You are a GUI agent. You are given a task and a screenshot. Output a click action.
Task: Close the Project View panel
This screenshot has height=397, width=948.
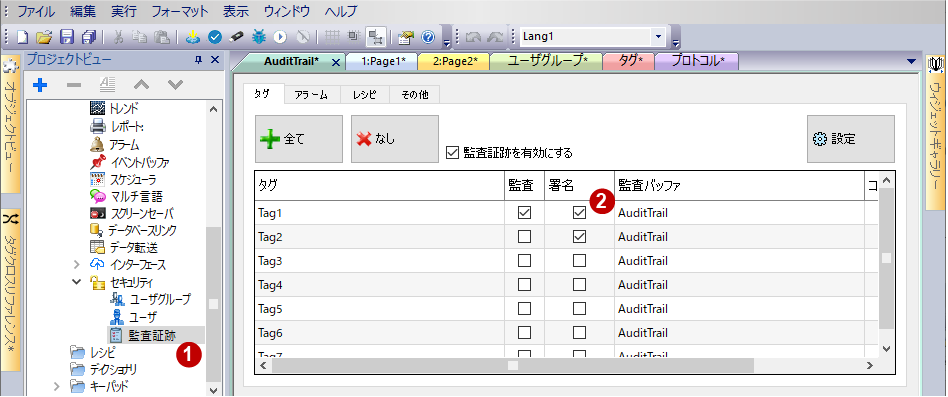[x=214, y=60]
